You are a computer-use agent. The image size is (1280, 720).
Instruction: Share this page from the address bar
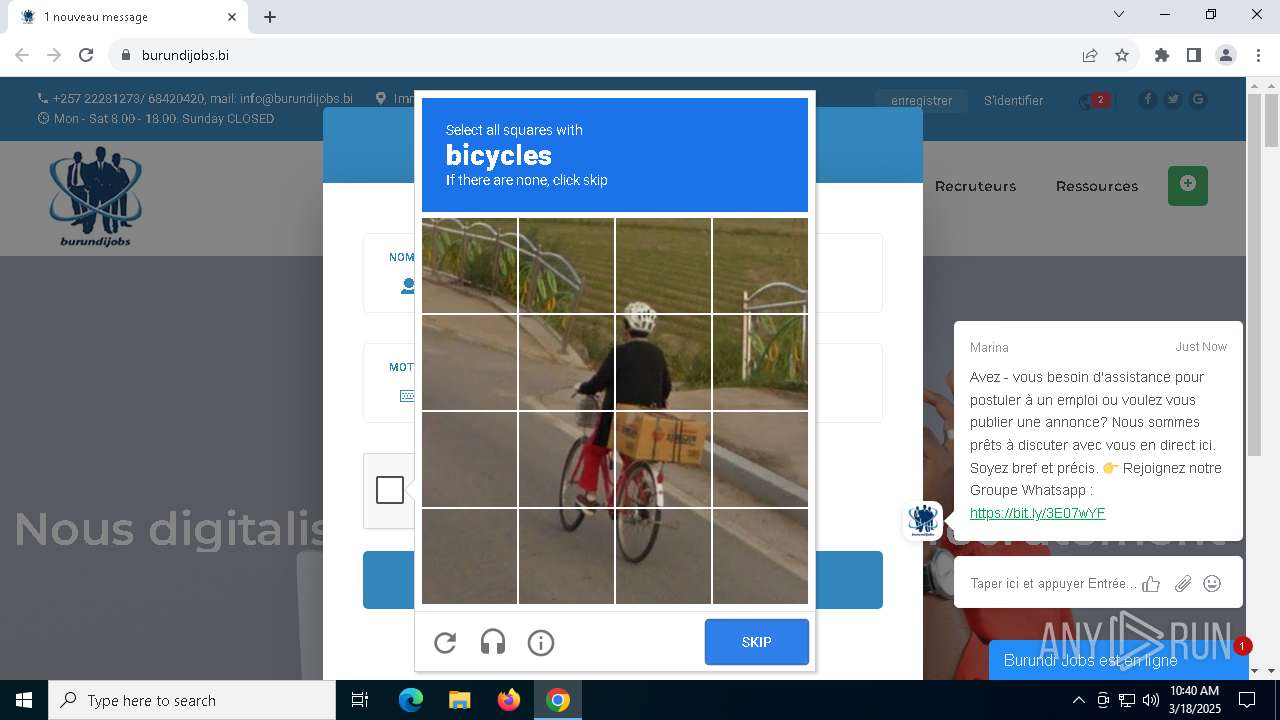pyautogui.click(x=1090, y=55)
